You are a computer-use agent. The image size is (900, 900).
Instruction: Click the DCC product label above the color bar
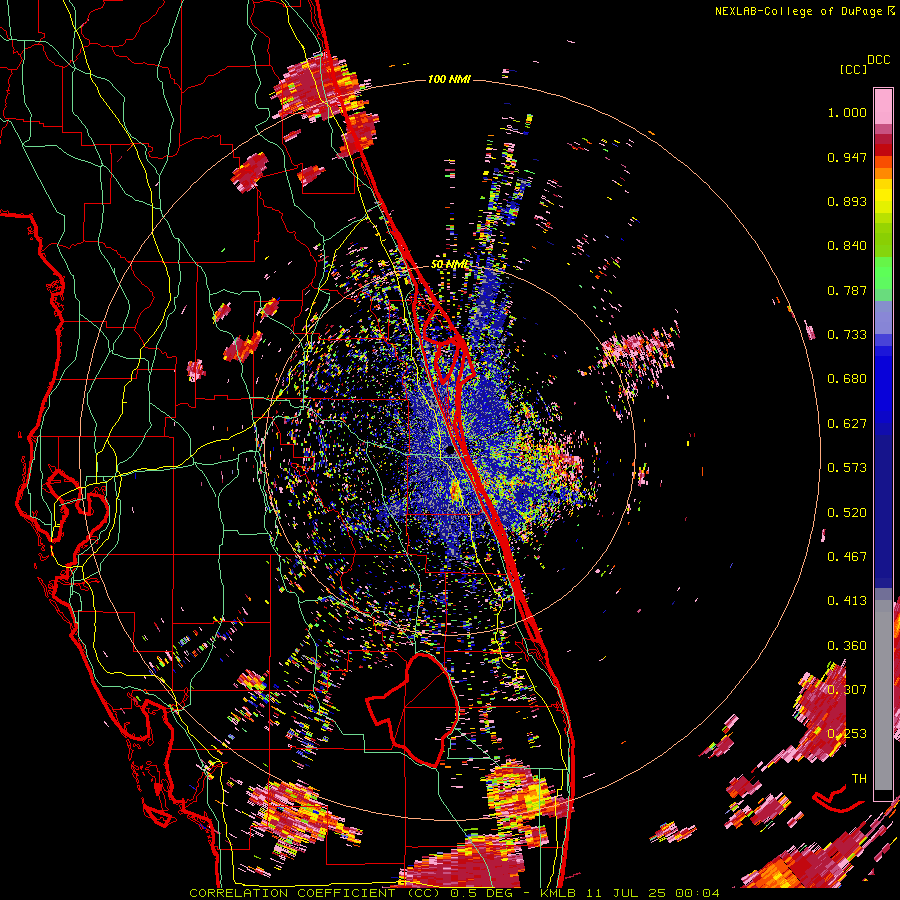coord(878,60)
